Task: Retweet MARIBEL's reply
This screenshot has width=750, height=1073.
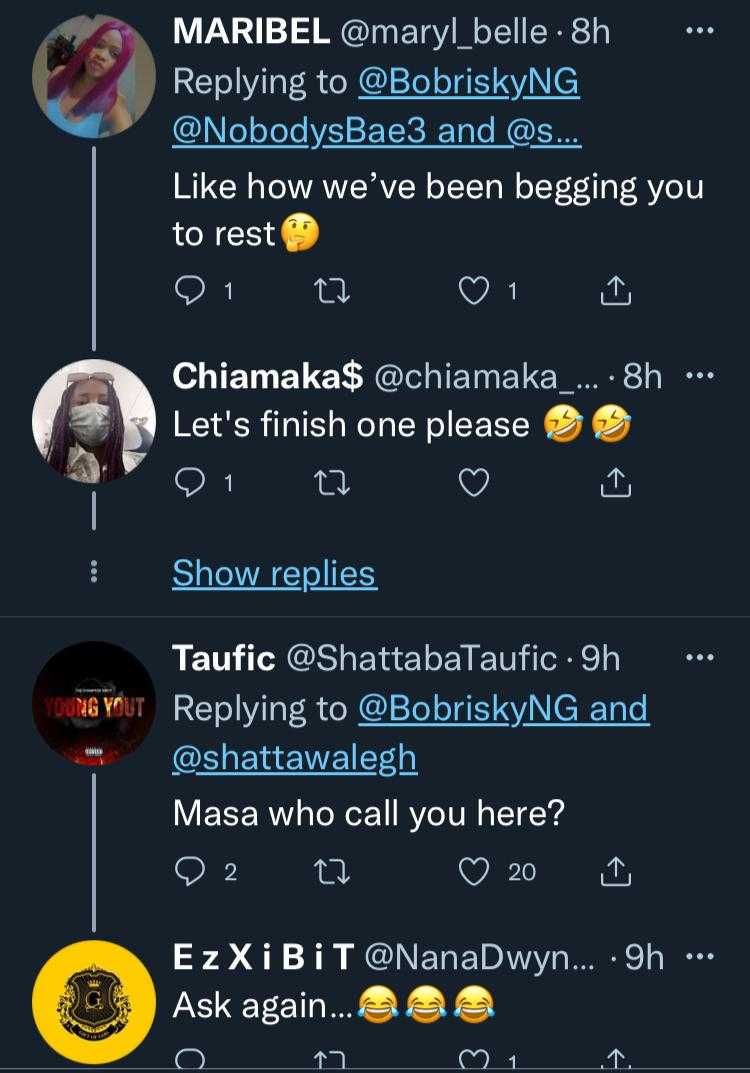Action: point(327,291)
